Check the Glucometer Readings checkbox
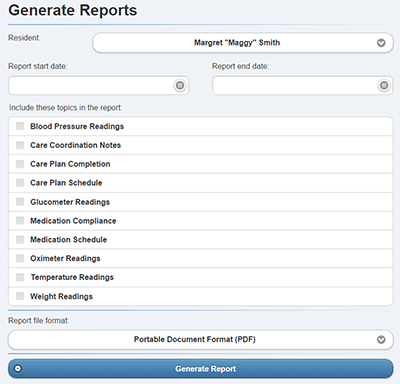 [x=20, y=202]
